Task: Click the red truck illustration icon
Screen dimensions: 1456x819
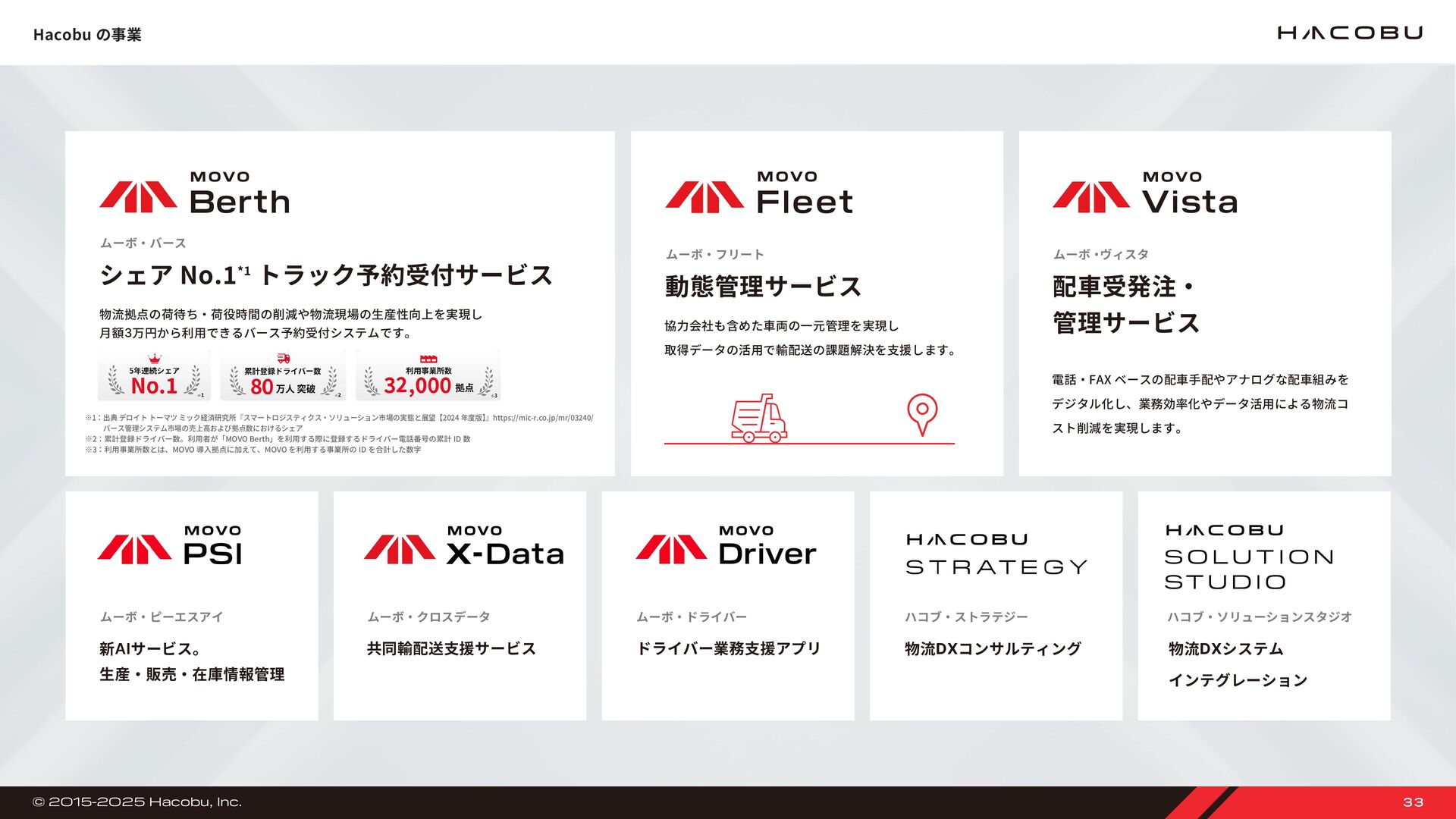Action: [x=758, y=418]
